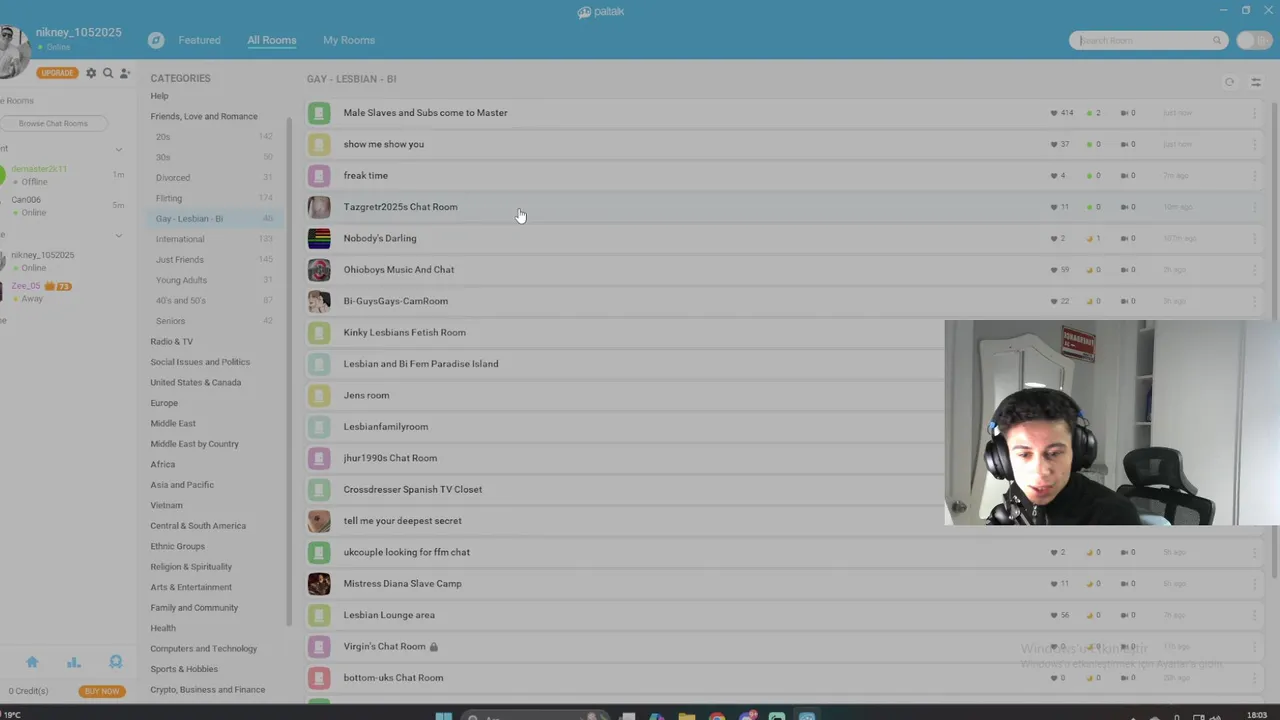Image resolution: width=1280 pixels, height=720 pixels.
Task: Open File Explorer from the taskbar
Action: (x=687, y=716)
